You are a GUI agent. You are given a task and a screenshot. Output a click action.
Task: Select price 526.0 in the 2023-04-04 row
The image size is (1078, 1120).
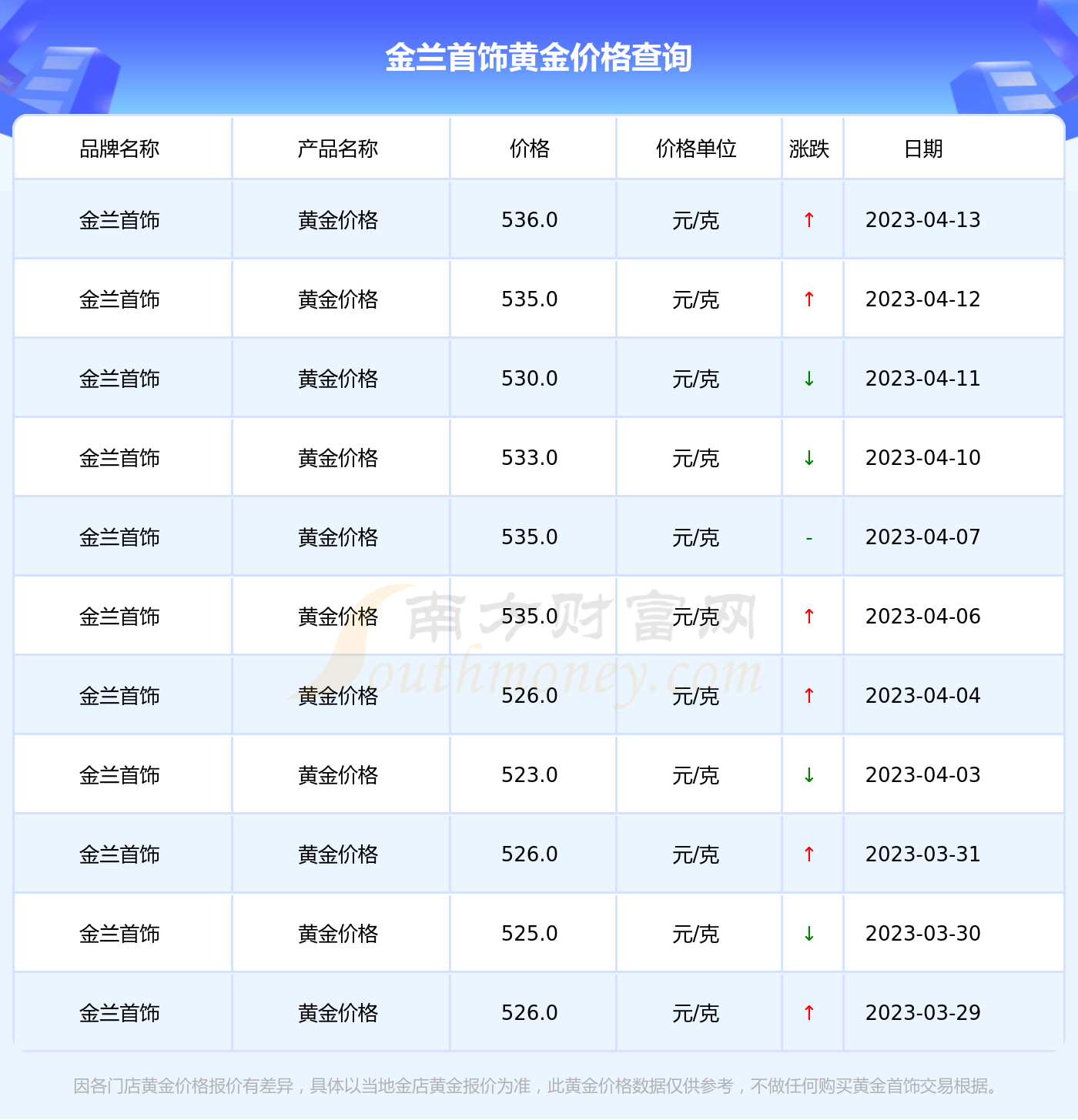point(530,696)
